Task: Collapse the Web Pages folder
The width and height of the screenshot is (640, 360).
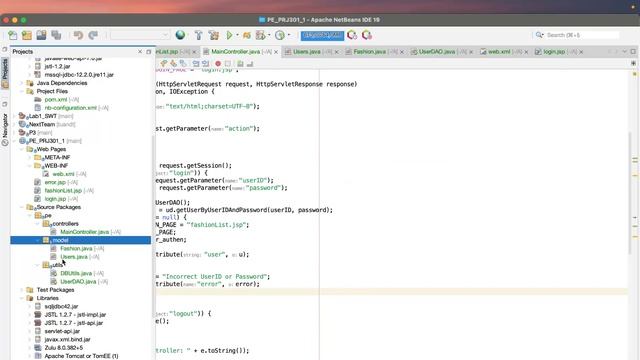Action: click(x=22, y=149)
